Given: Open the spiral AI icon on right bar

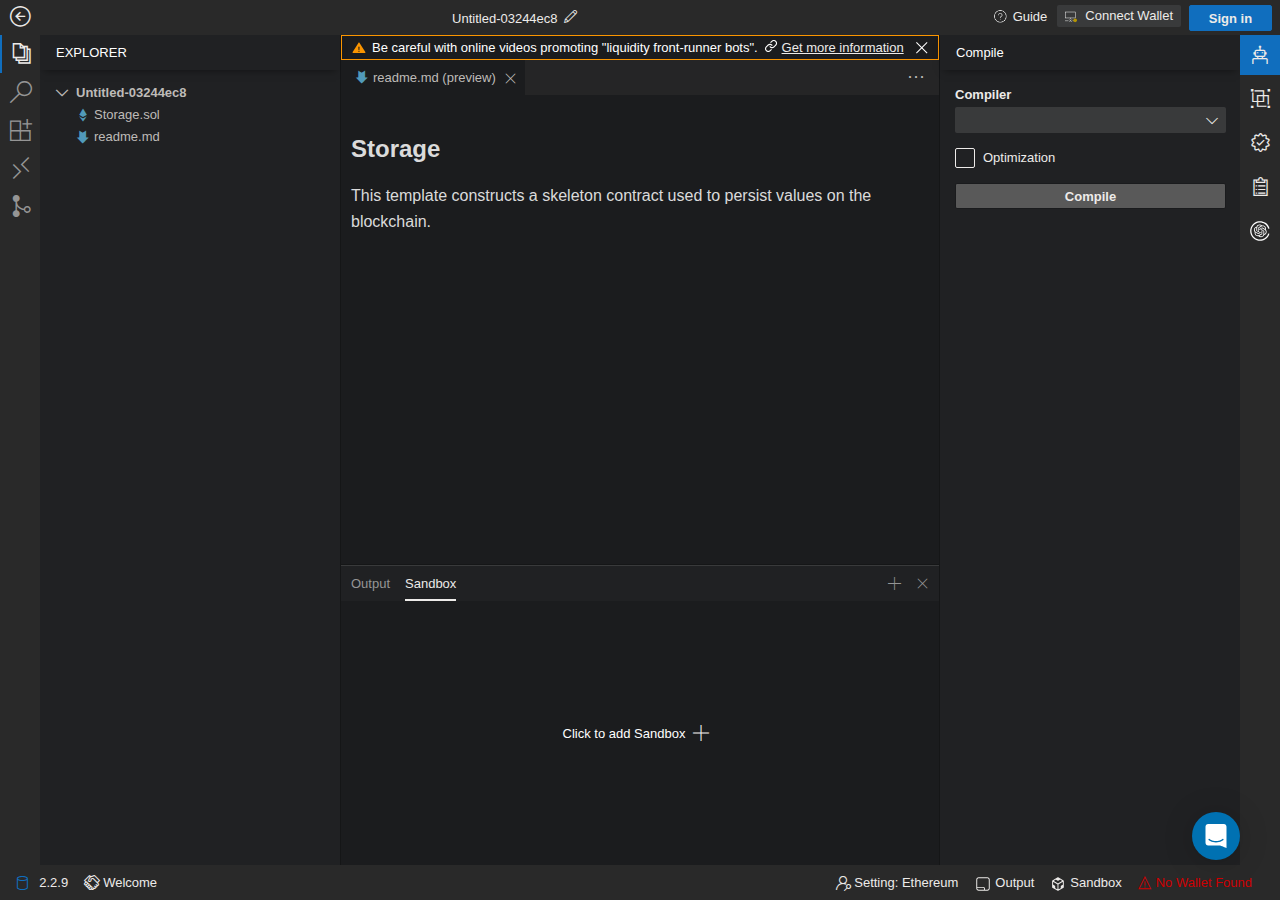Looking at the screenshot, I should pyautogui.click(x=1260, y=231).
